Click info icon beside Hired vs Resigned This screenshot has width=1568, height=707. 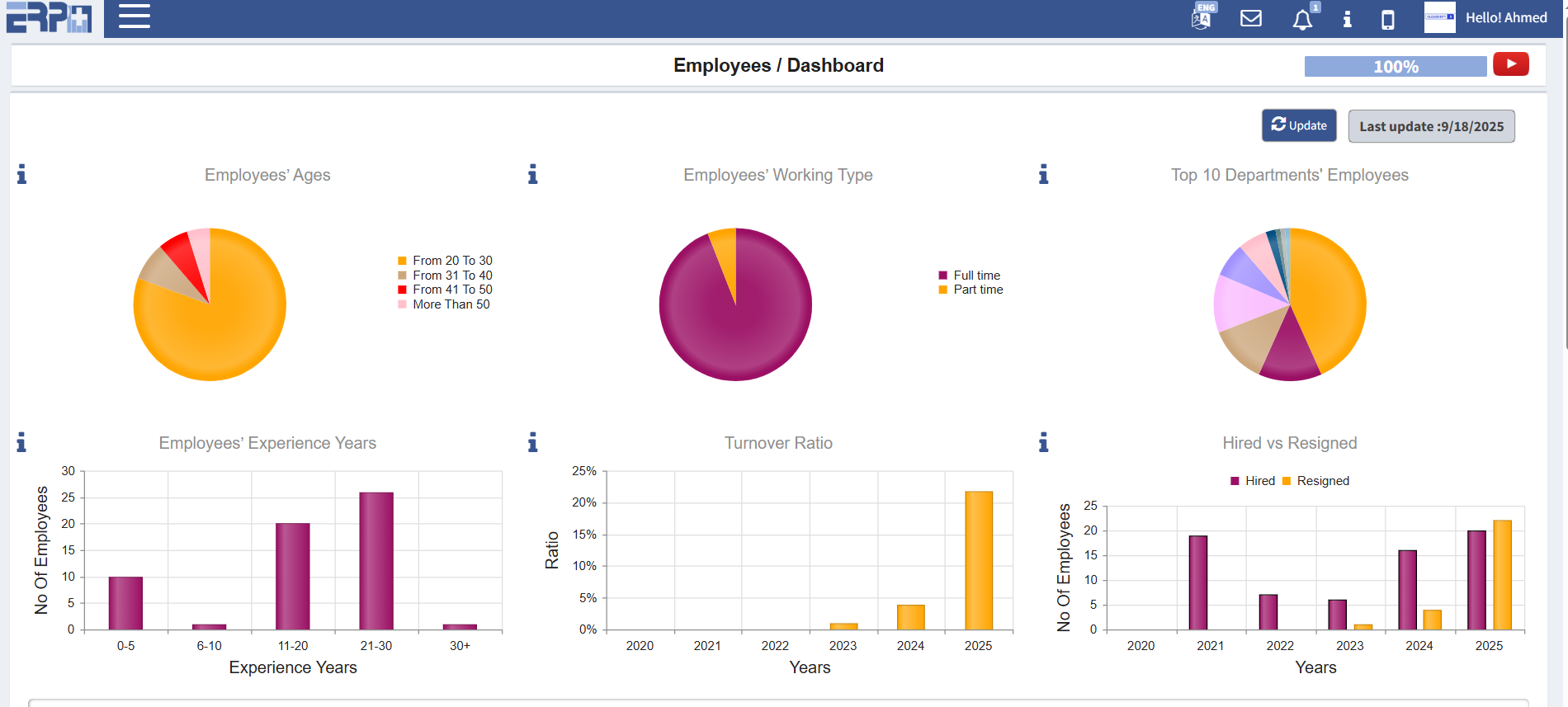point(1044,443)
